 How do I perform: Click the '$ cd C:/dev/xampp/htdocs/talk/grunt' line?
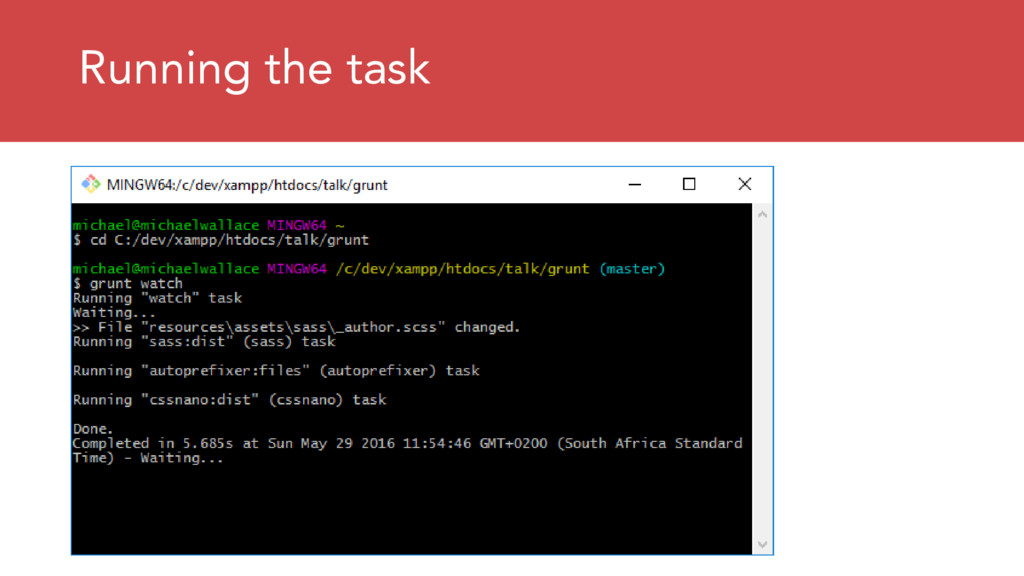[x=221, y=240]
